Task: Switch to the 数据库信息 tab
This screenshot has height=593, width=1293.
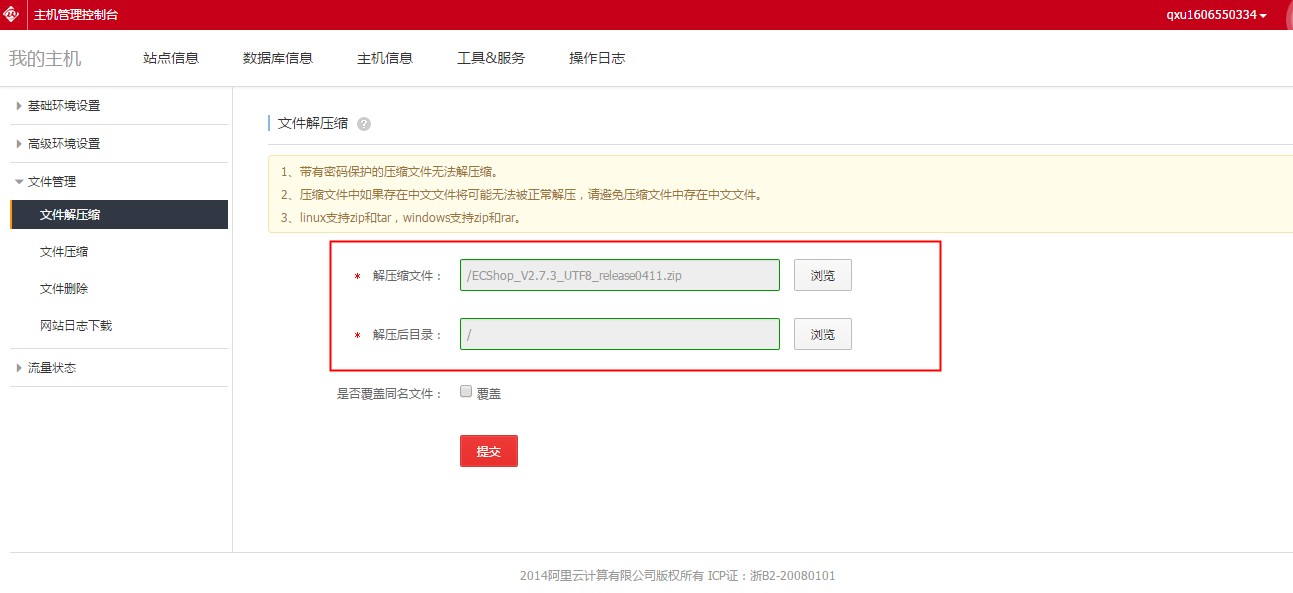Action: (278, 58)
